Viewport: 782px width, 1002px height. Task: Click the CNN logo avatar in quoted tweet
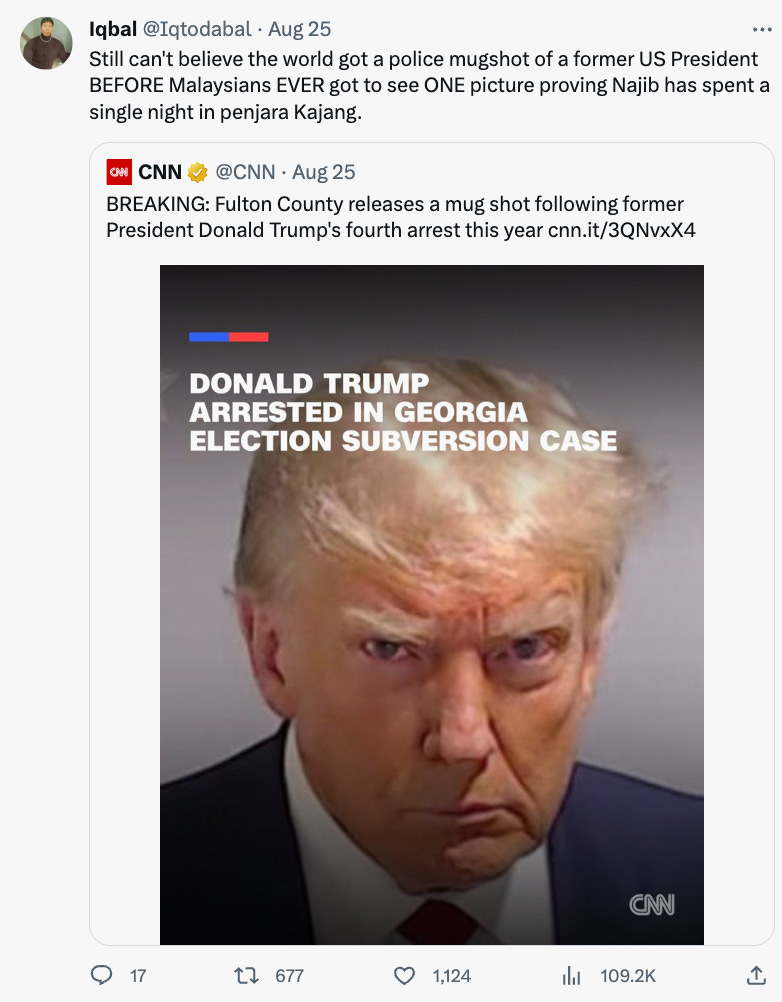119,172
